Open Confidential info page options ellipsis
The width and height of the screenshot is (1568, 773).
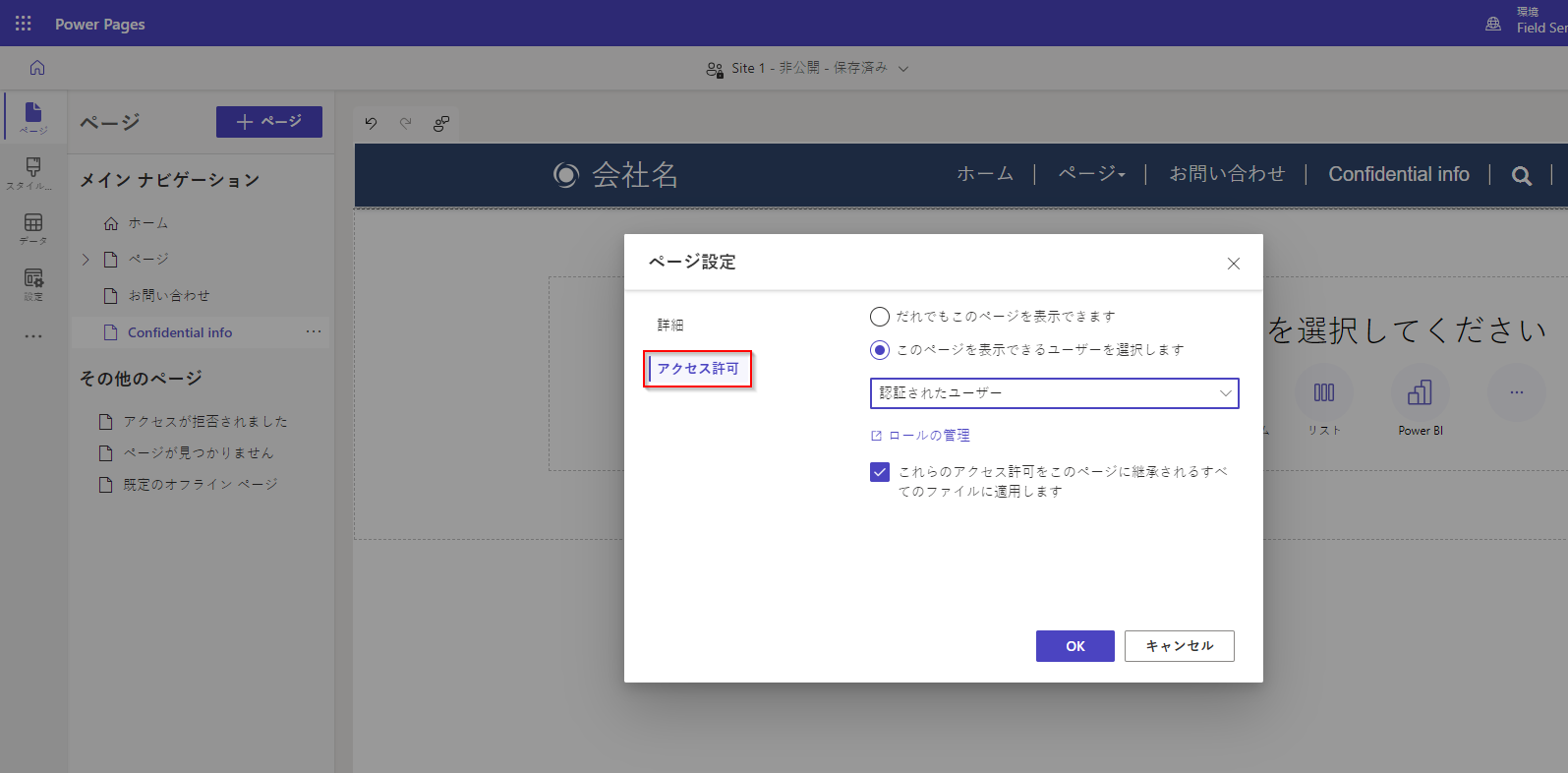coord(314,332)
